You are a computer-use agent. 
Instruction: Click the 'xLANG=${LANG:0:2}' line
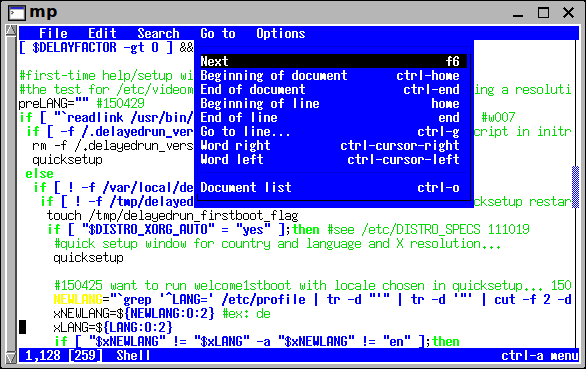click(112, 328)
